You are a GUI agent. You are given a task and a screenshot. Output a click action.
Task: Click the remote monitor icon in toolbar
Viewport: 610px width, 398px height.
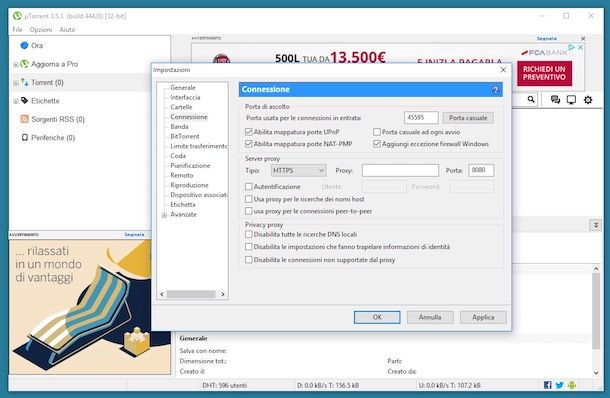pos(571,100)
